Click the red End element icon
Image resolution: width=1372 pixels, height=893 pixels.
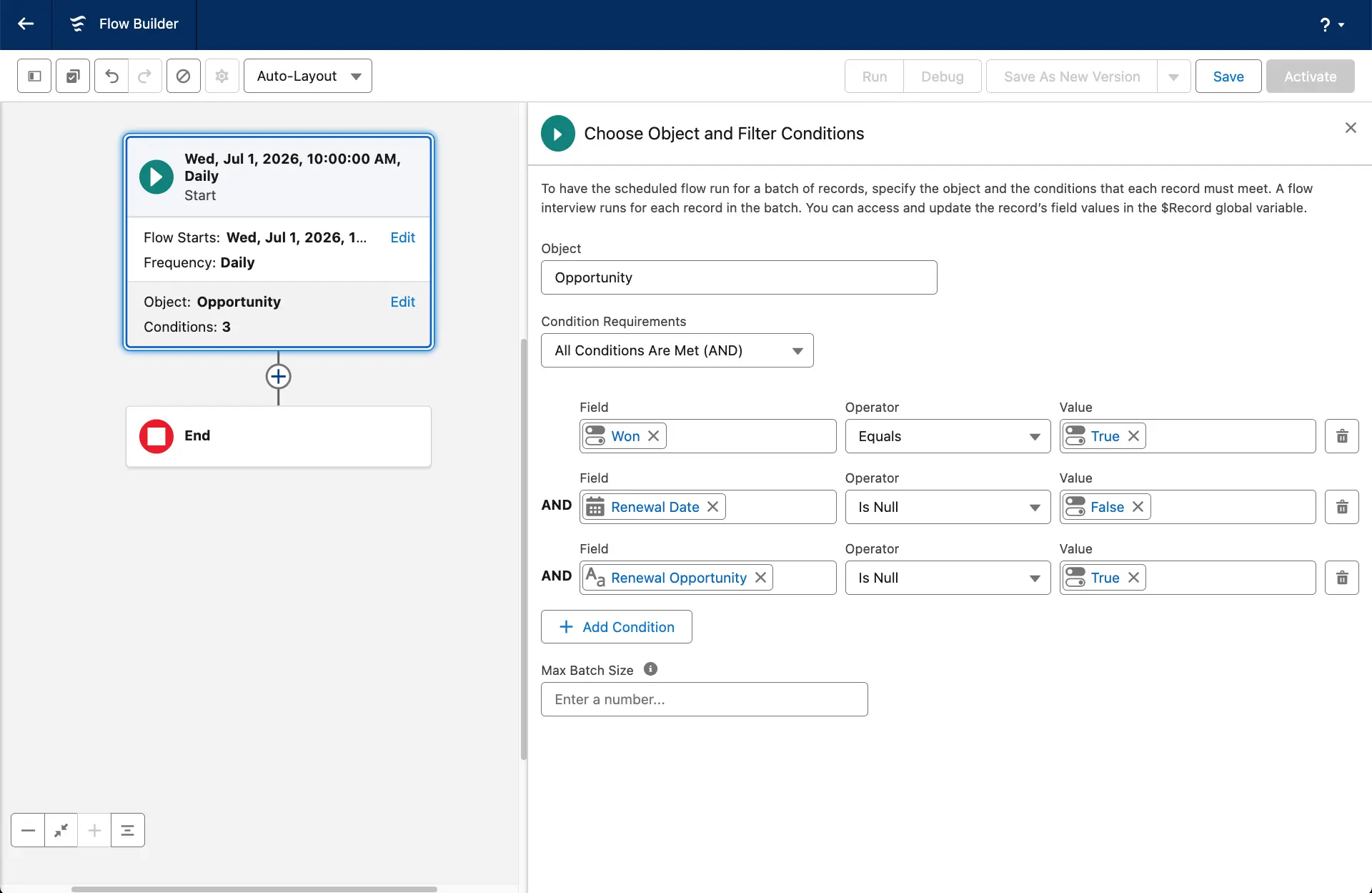tap(156, 436)
